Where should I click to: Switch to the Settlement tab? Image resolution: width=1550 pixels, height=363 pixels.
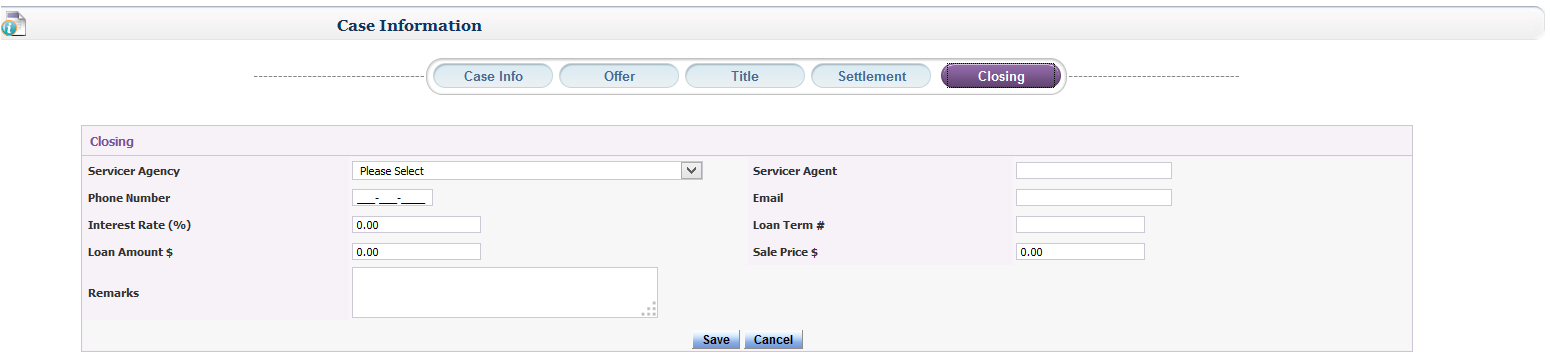[871, 76]
